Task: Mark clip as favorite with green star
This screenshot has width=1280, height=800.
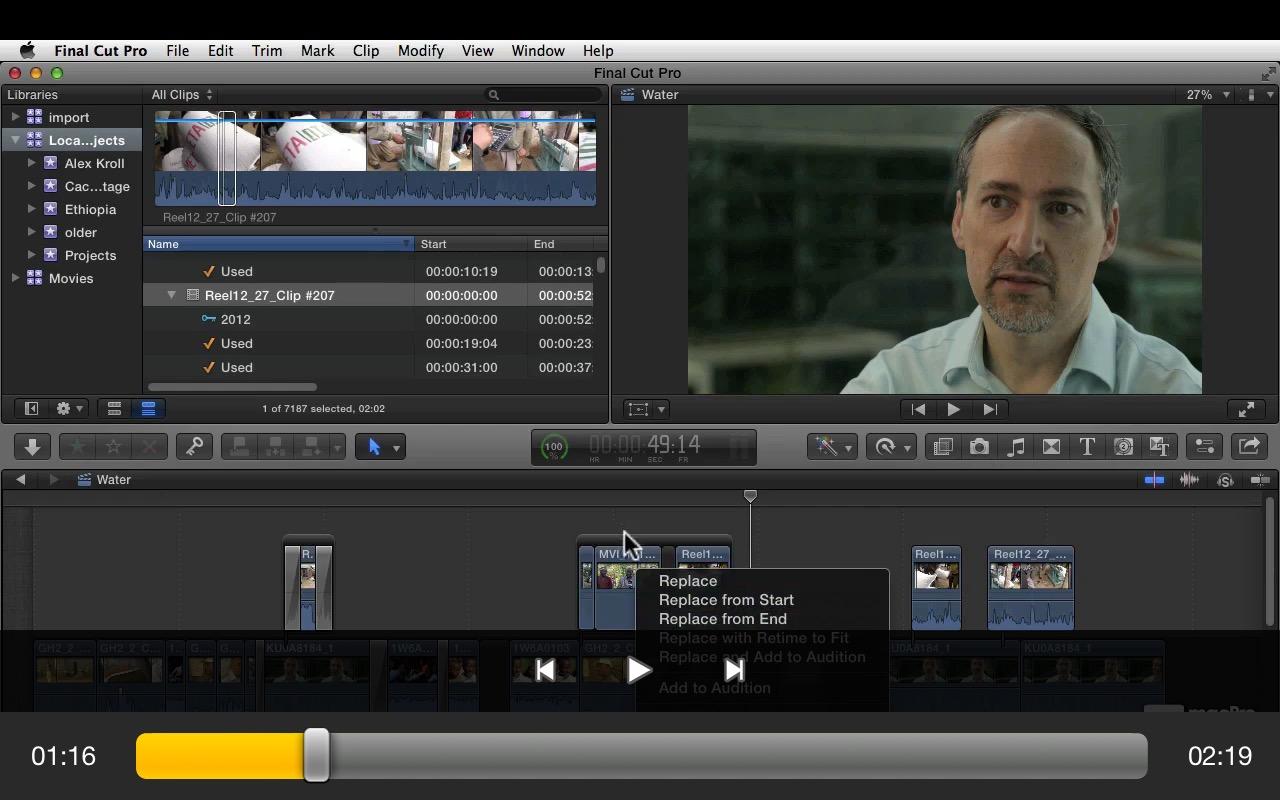Action: [77, 447]
